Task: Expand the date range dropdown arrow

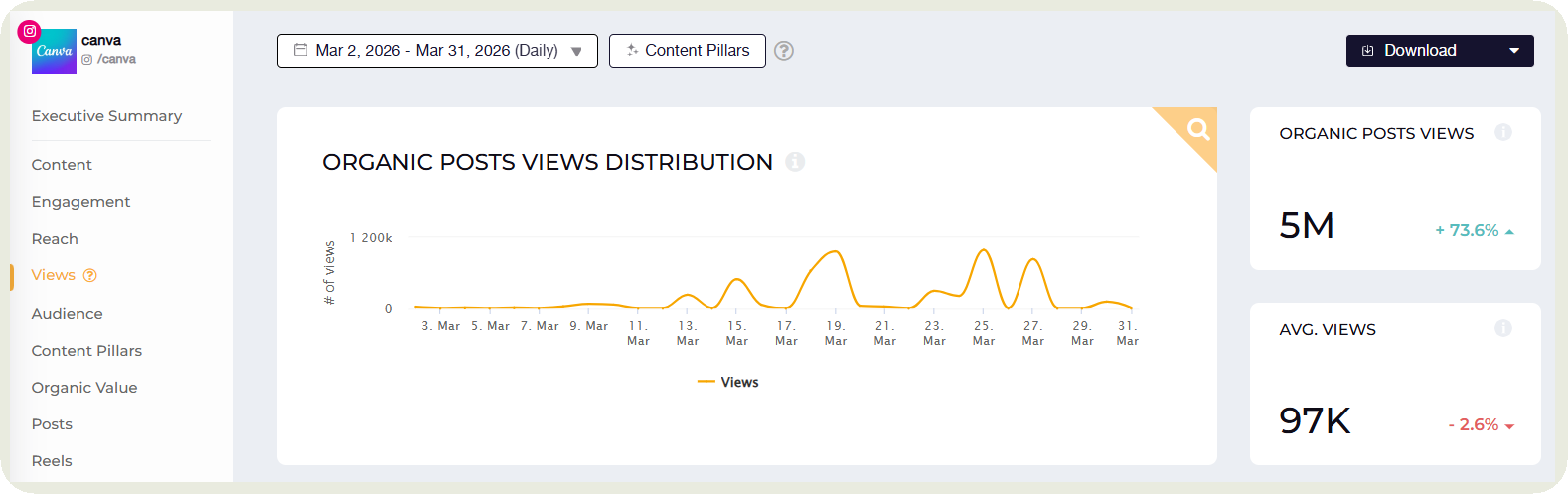Action: pyautogui.click(x=576, y=51)
